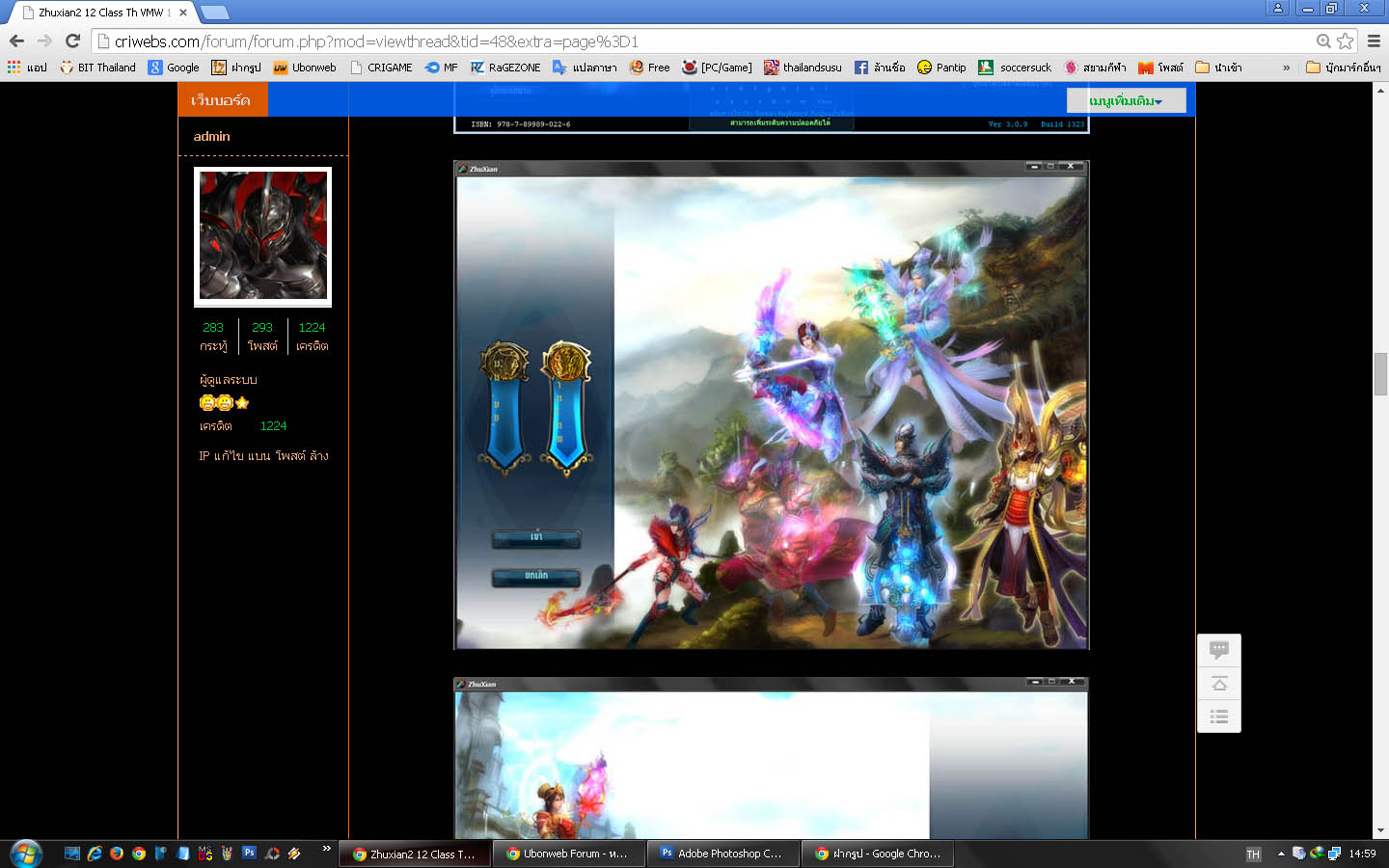Launch Internet Explorer from quick launch
Viewport: 1389px width, 868px height.
coord(95,854)
